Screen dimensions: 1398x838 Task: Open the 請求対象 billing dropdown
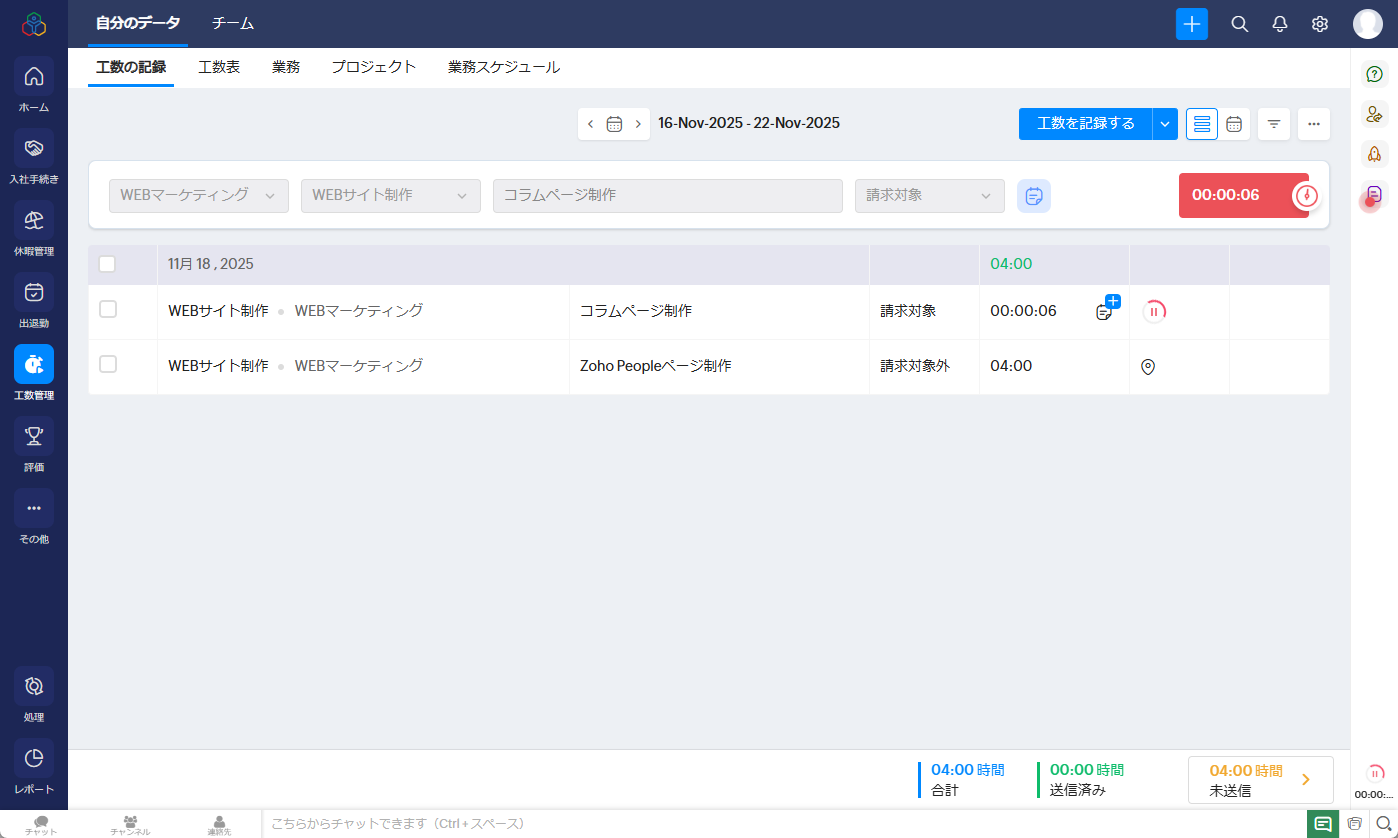[929, 196]
